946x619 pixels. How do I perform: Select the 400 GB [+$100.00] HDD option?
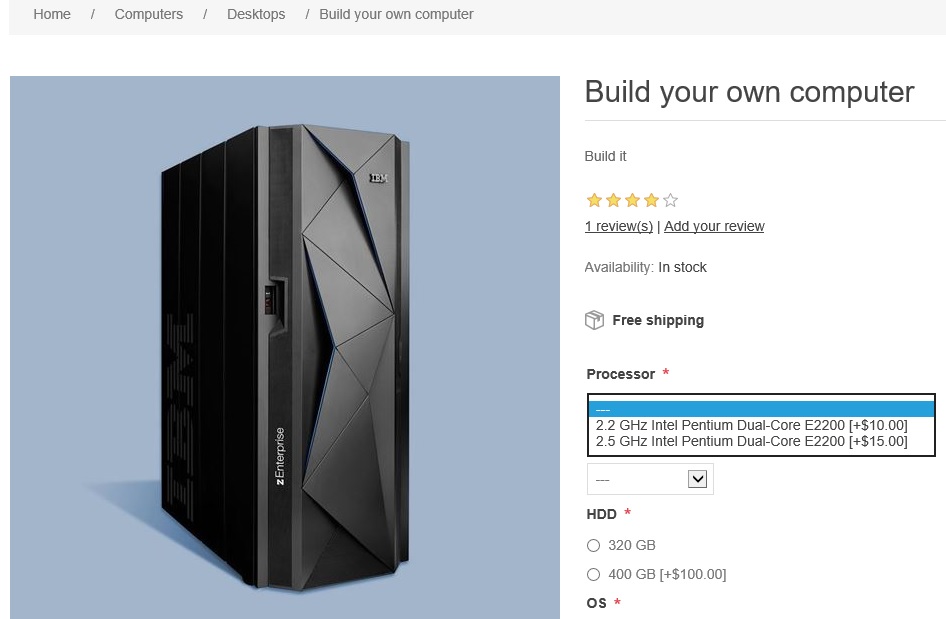click(594, 574)
